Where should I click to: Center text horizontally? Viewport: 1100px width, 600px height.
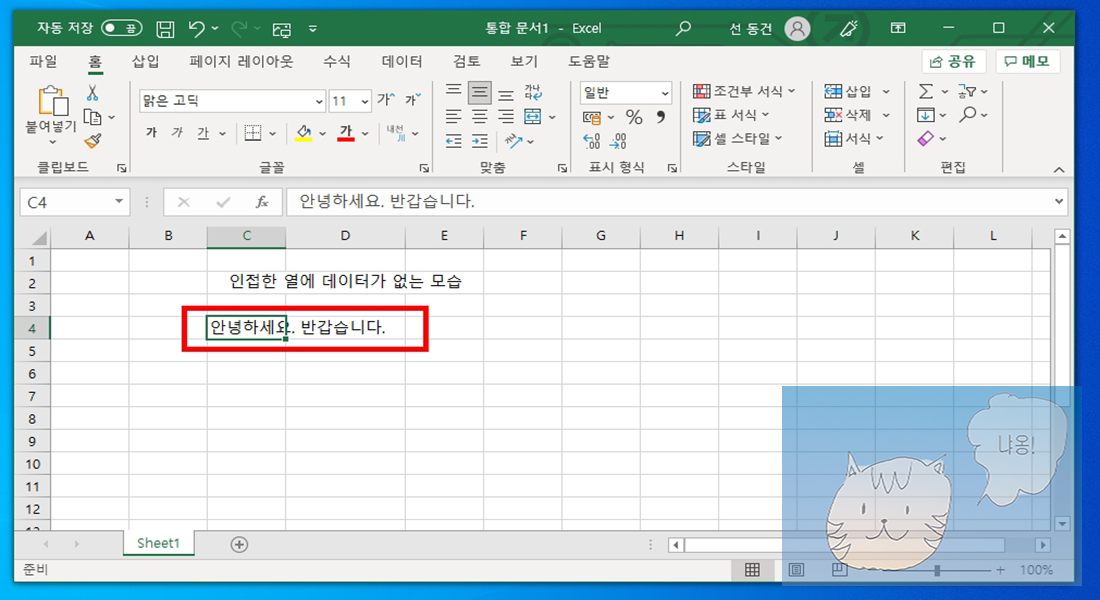[x=480, y=116]
